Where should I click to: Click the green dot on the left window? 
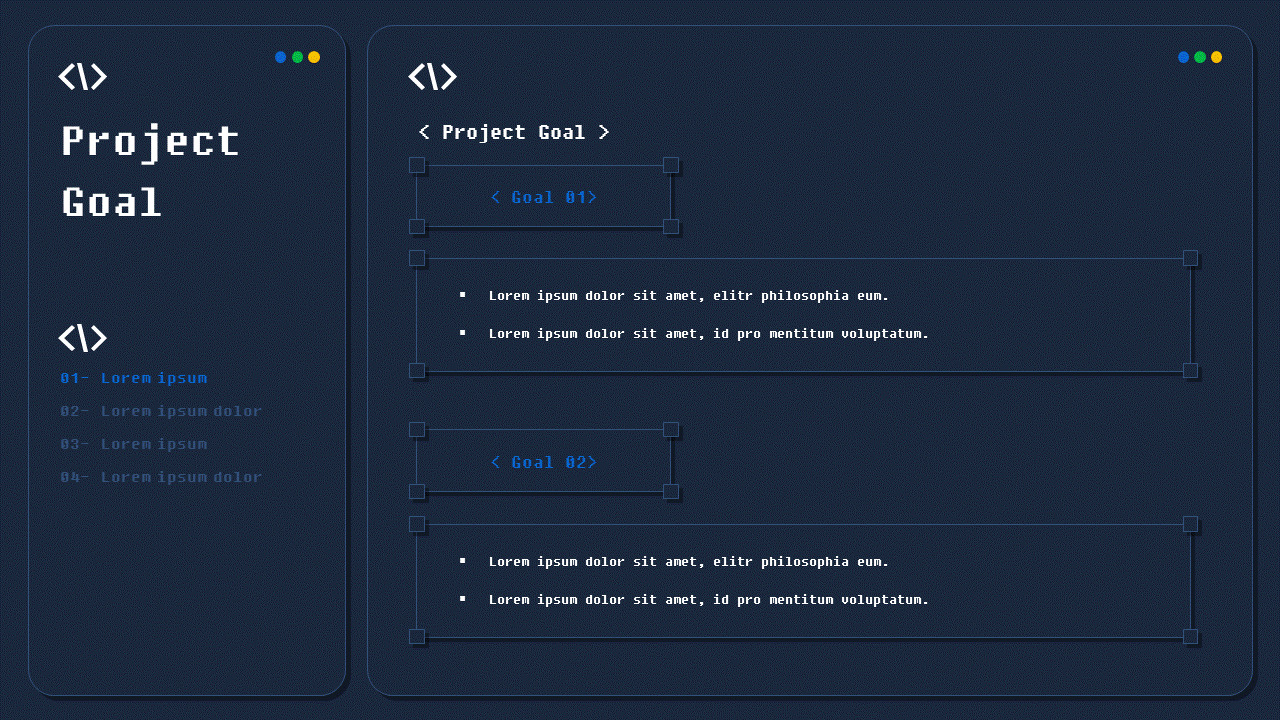click(297, 57)
